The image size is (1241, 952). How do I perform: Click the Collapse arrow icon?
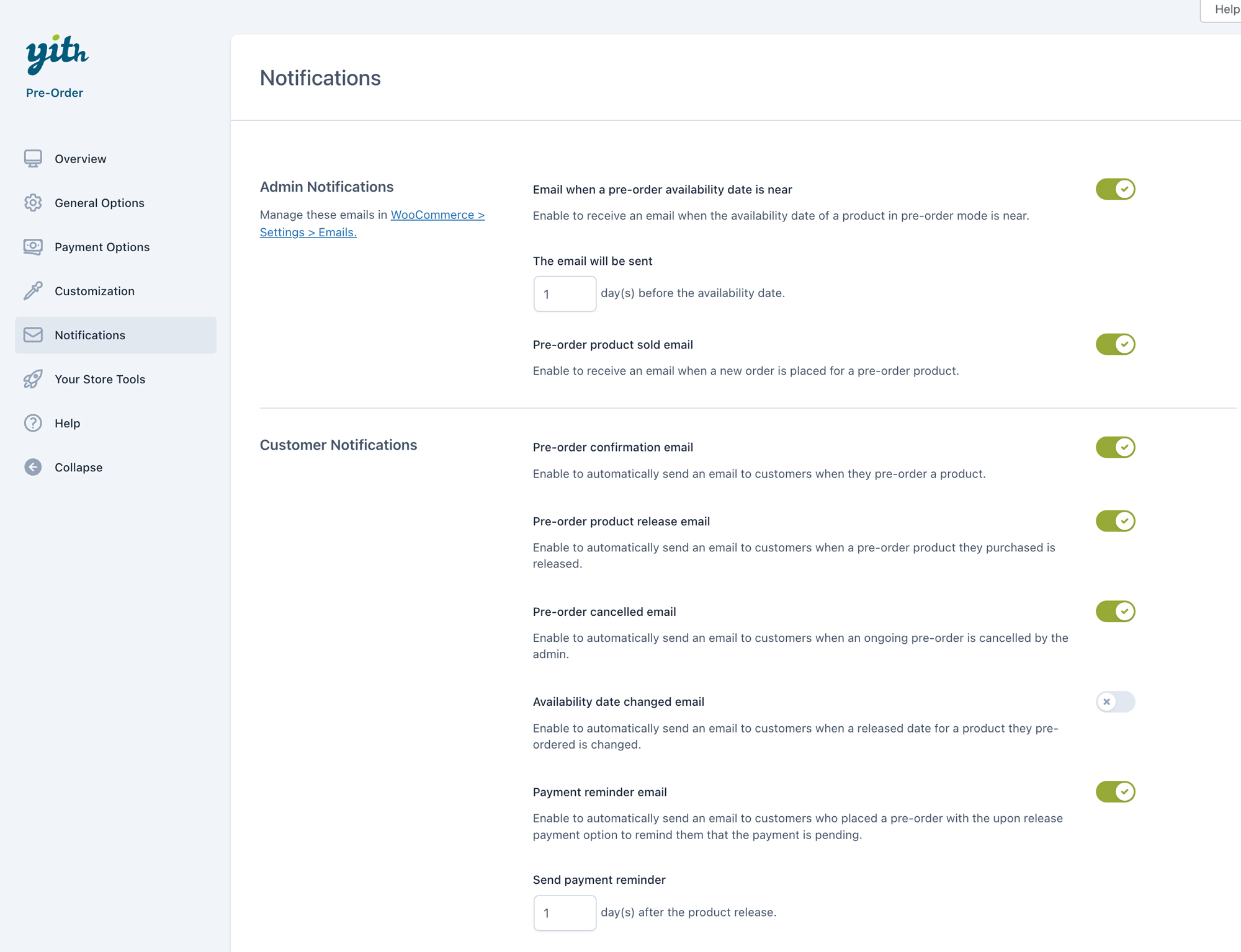(33, 467)
